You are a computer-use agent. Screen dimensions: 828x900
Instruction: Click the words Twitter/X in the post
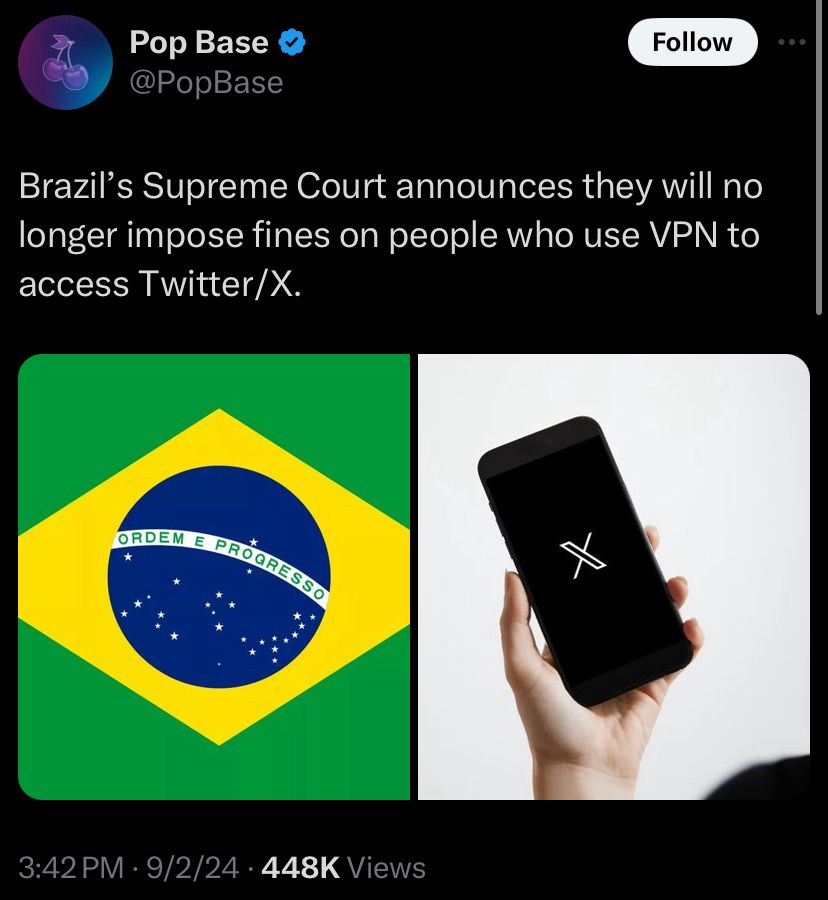[220, 284]
